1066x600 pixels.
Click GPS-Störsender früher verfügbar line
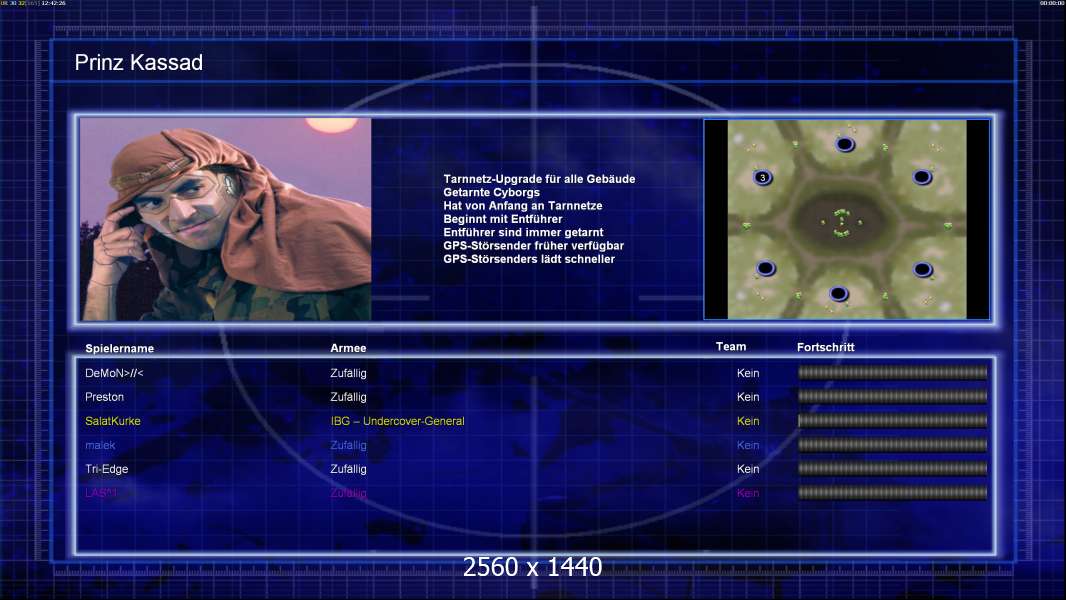coord(534,245)
